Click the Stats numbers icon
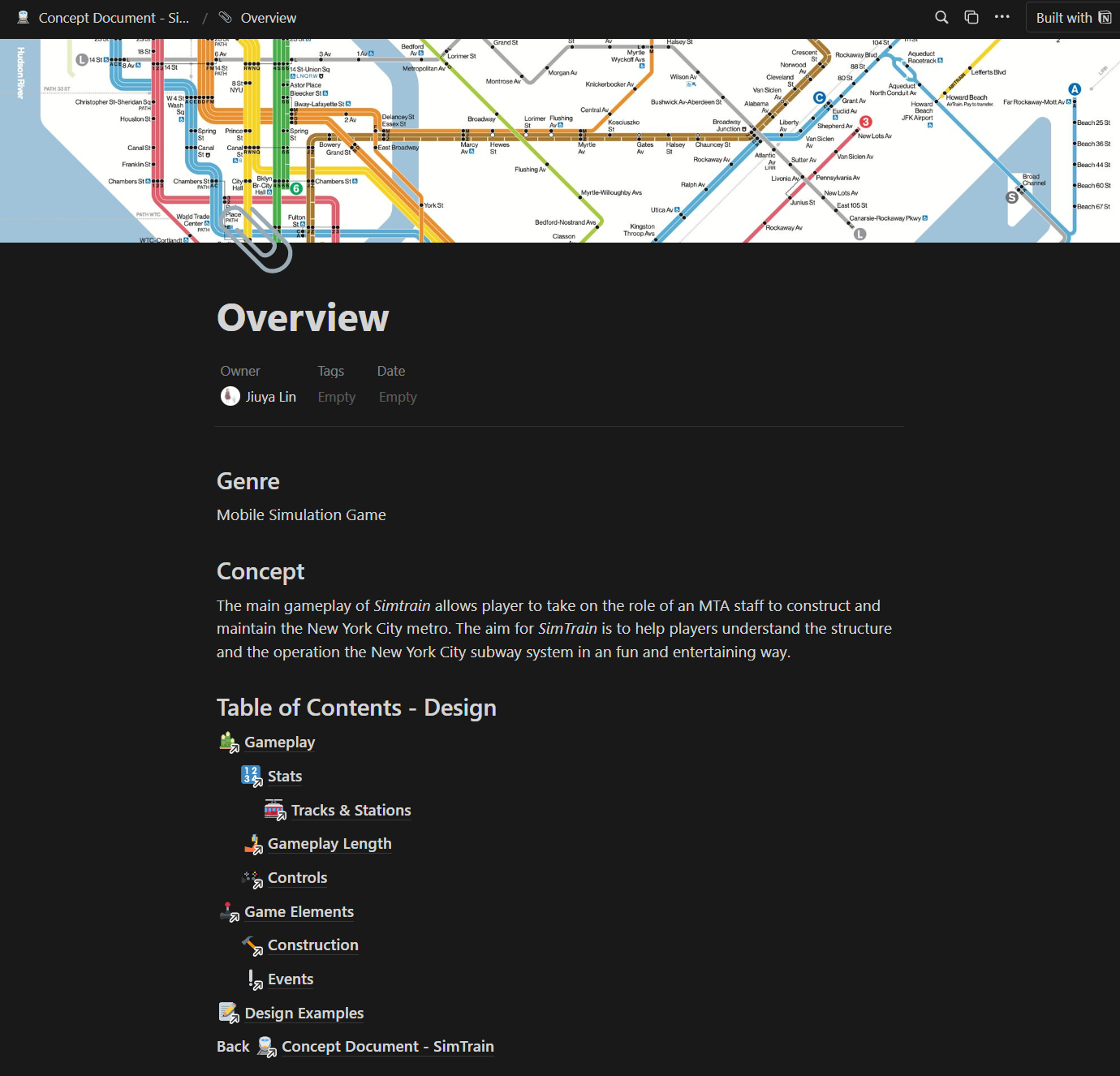The height and width of the screenshot is (1076, 1120). [x=252, y=777]
